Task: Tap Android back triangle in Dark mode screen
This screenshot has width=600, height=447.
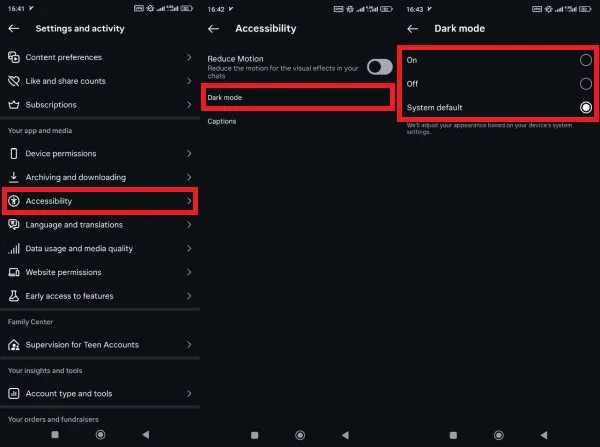Action: [x=544, y=435]
